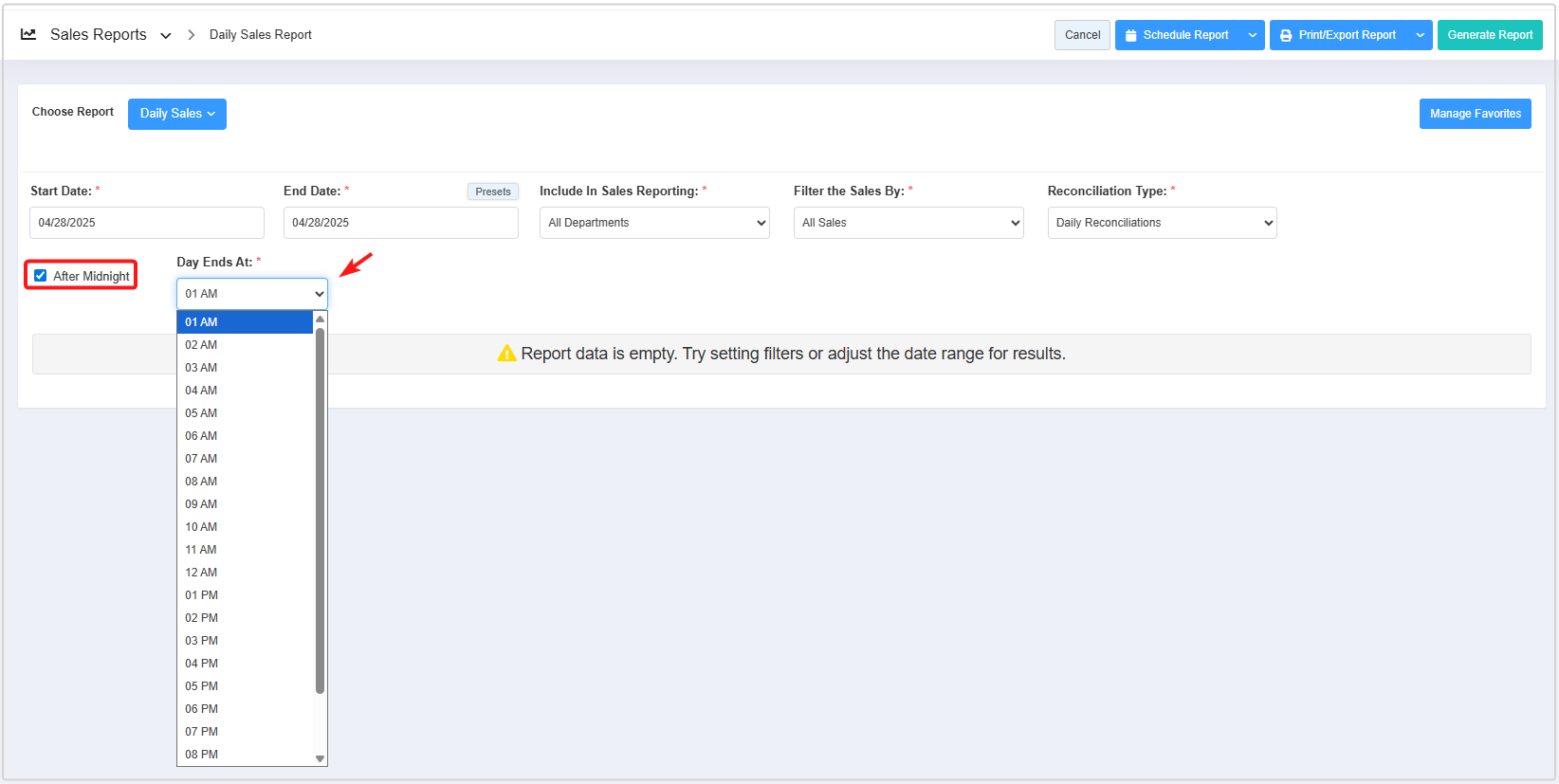1559x784 pixels.
Task: Open the Schedule Report dropdown arrow
Action: pos(1253,35)
